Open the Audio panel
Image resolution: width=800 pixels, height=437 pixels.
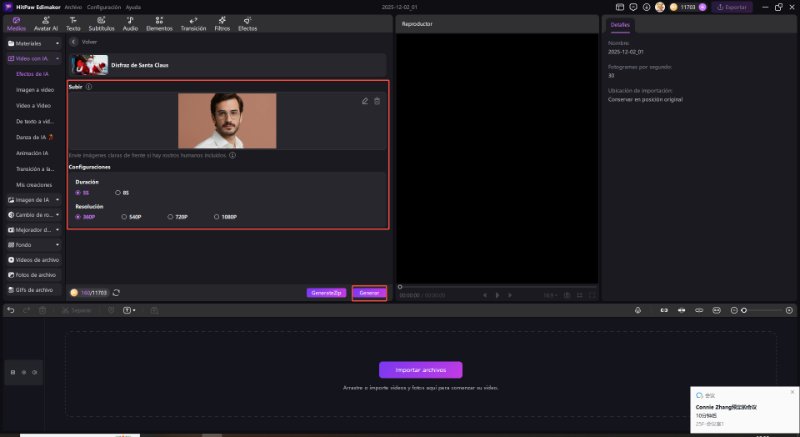coord(130,23)
